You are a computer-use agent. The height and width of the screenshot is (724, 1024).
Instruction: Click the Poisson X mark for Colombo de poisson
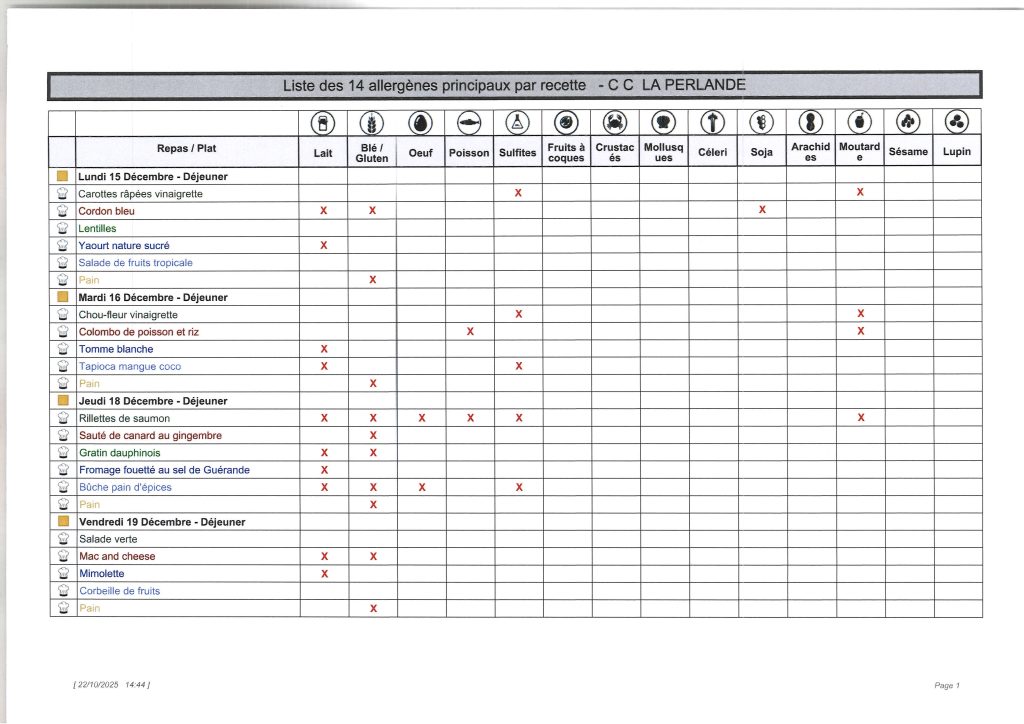[470, 332]
